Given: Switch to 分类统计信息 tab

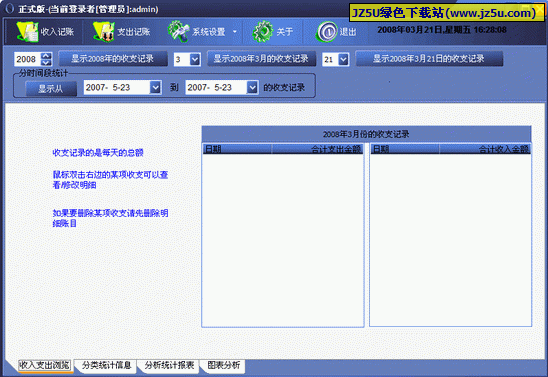Looking at the screenshot, I should [107, 365].
